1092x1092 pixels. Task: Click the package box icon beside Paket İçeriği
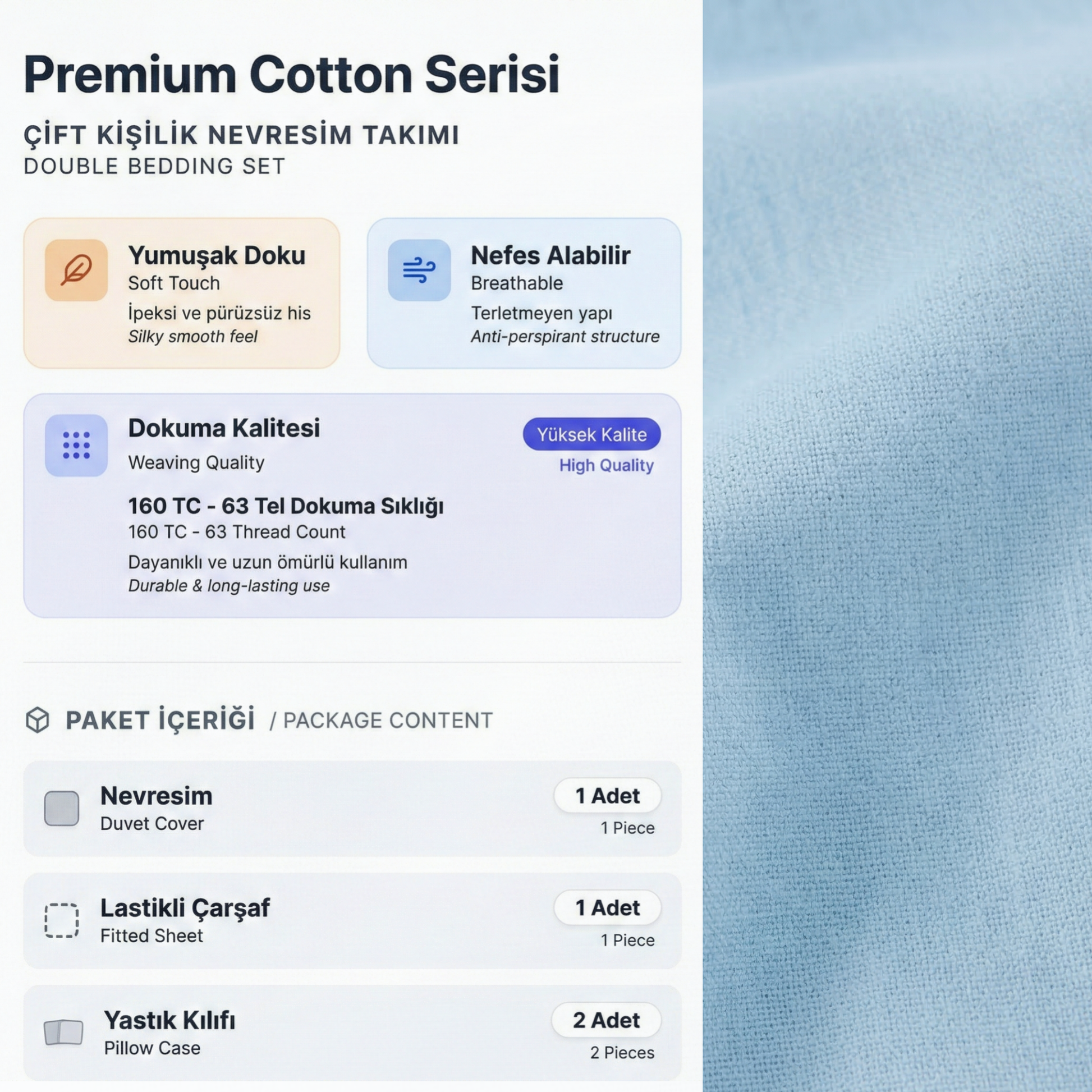tap(38, 719)
